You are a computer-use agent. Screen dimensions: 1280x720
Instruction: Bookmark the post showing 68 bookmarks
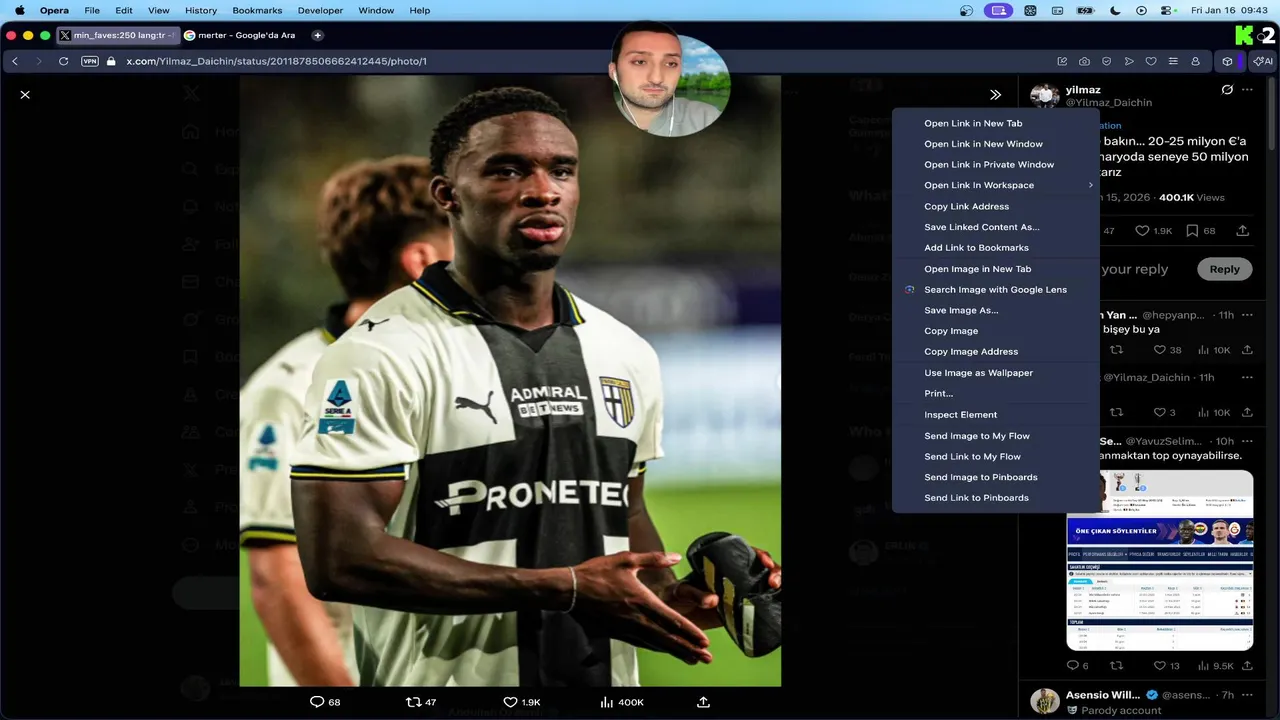pos(1192,231)
